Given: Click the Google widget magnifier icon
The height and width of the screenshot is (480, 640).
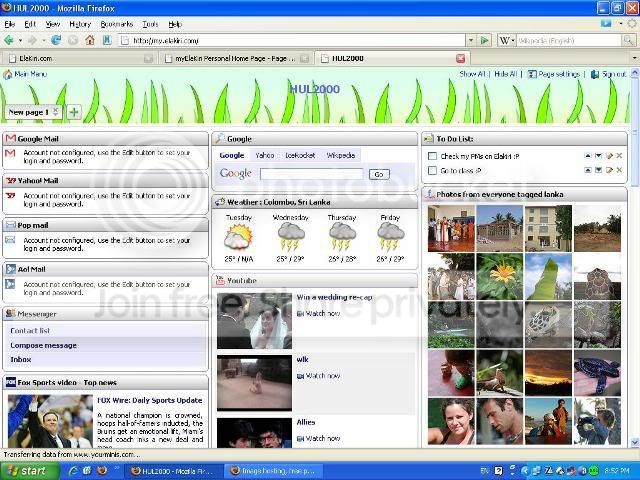Looking at the screenshot, I should (x=220, y=138).
